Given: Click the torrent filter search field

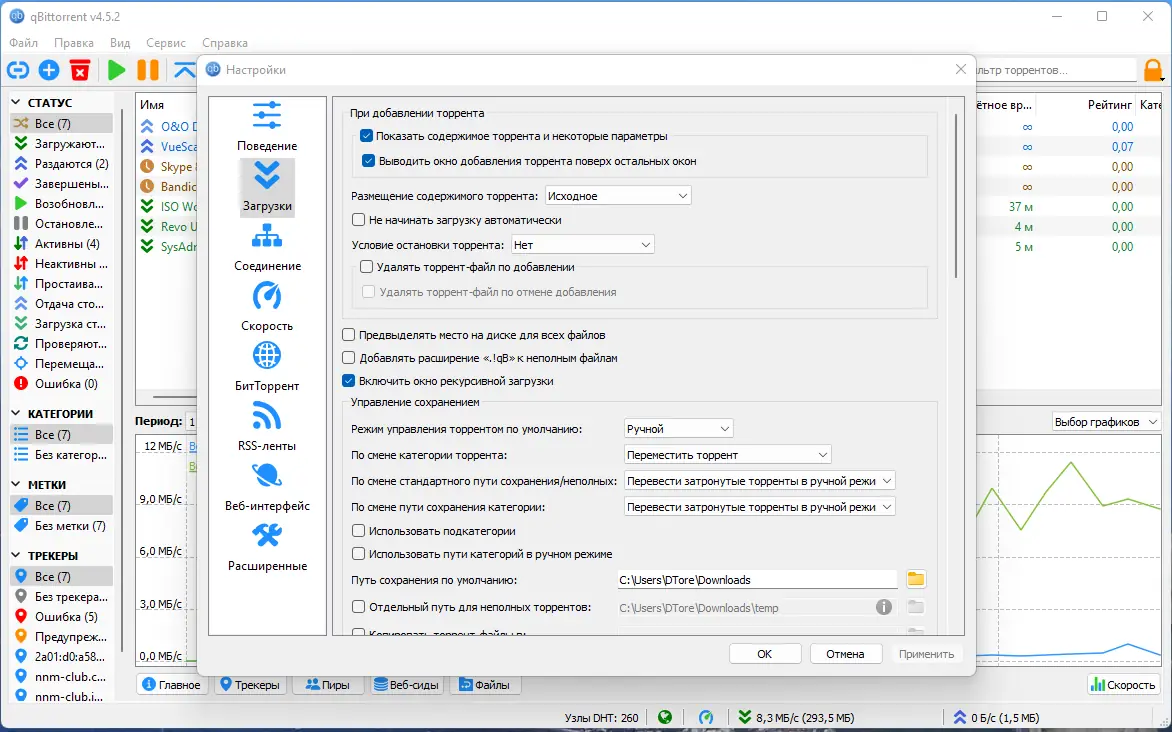Looking at the screenshot, I should point(1055,70).
